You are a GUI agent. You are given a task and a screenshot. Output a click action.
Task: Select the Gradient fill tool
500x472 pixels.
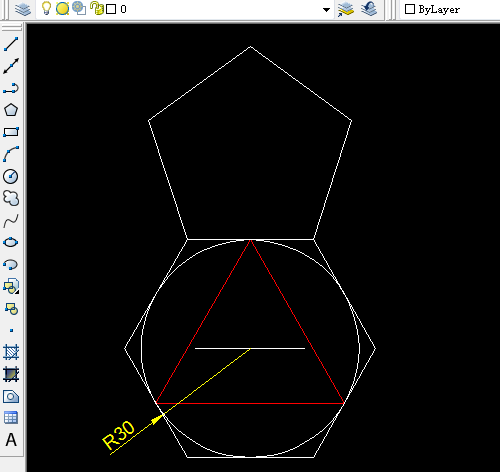(11, 374)
